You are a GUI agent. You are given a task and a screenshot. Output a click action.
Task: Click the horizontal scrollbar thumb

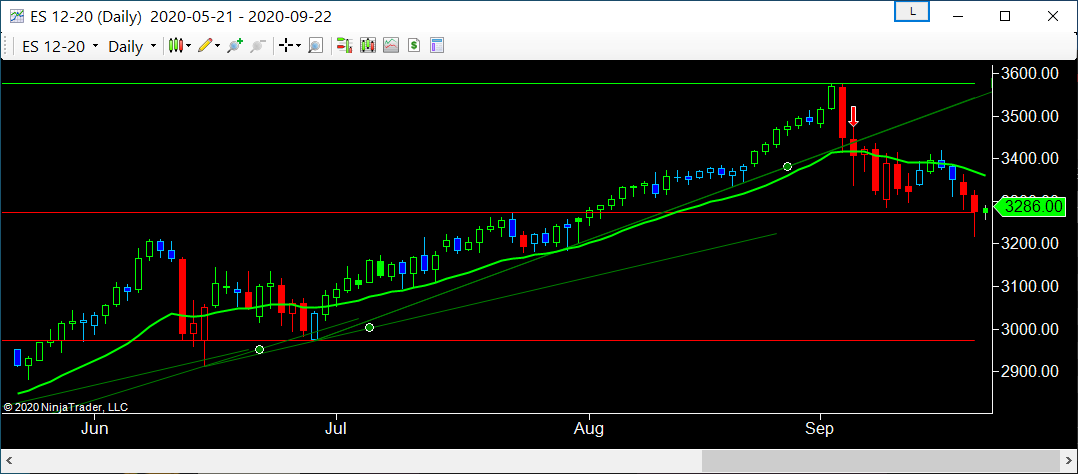point(880,460)
